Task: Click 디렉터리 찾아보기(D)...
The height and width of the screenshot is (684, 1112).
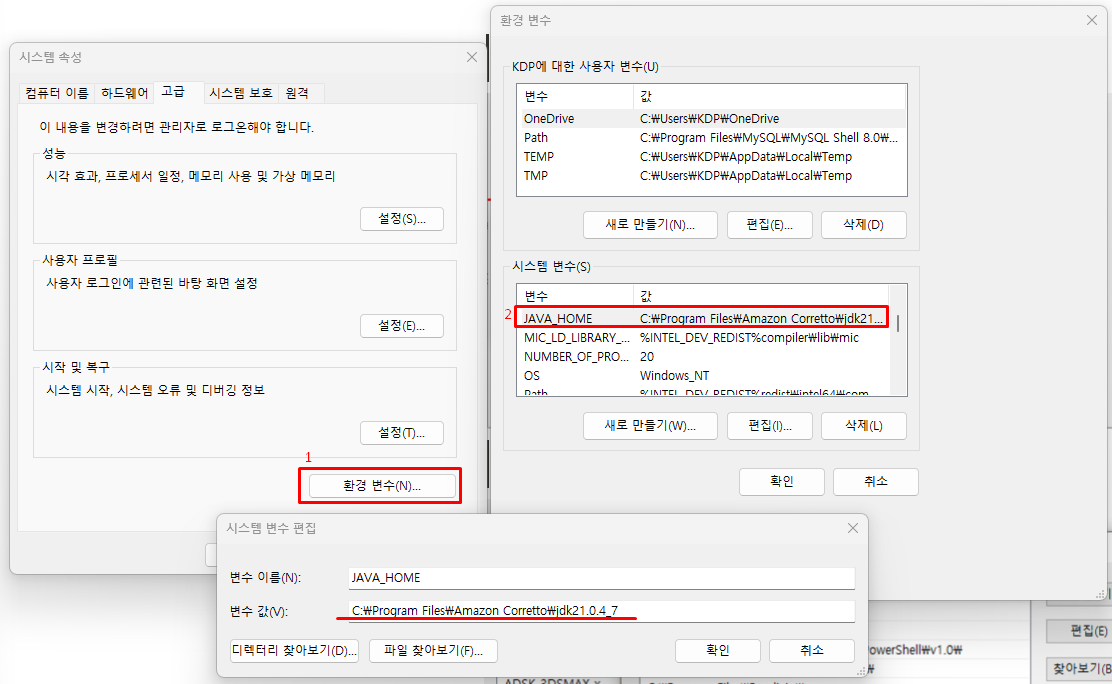Action: (x=294, y=651)
